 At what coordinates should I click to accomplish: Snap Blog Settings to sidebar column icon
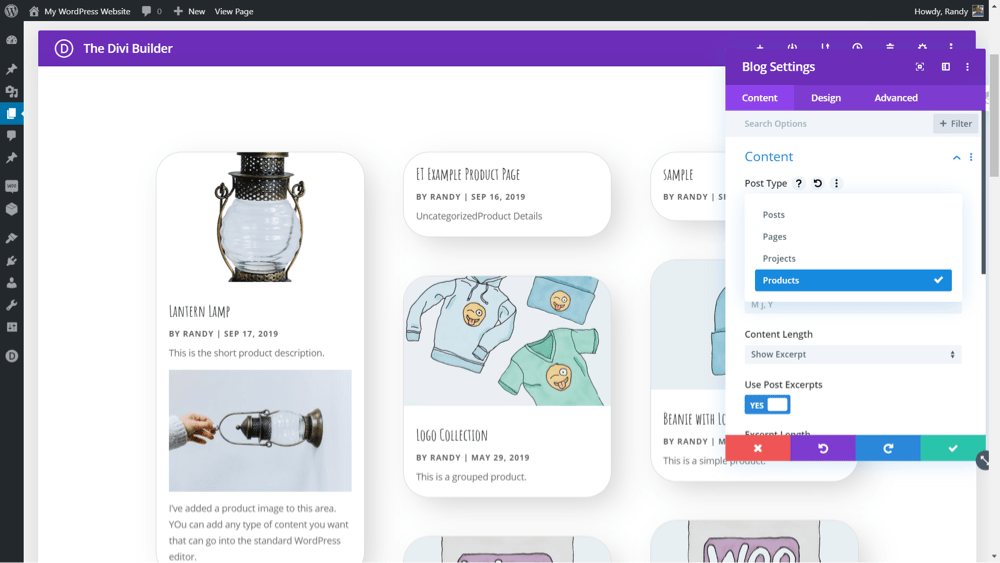tap(946, 66)
